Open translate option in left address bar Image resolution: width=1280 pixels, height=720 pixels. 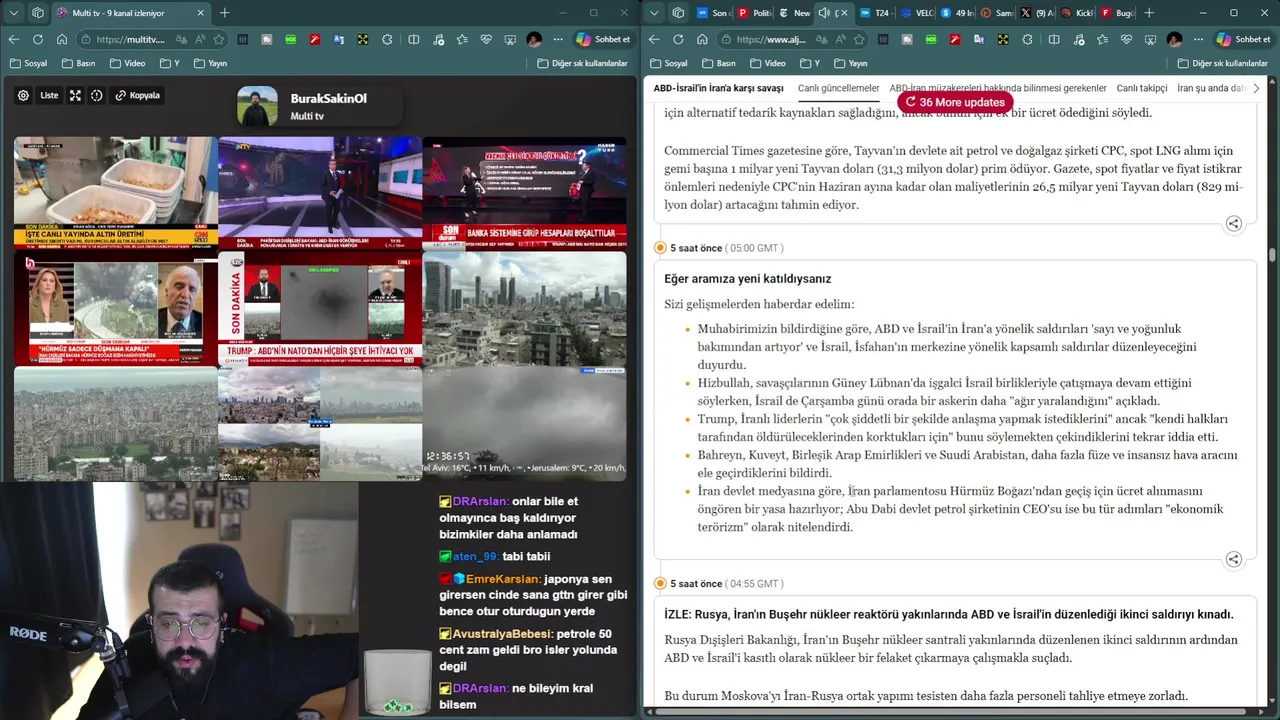point(183,39)
